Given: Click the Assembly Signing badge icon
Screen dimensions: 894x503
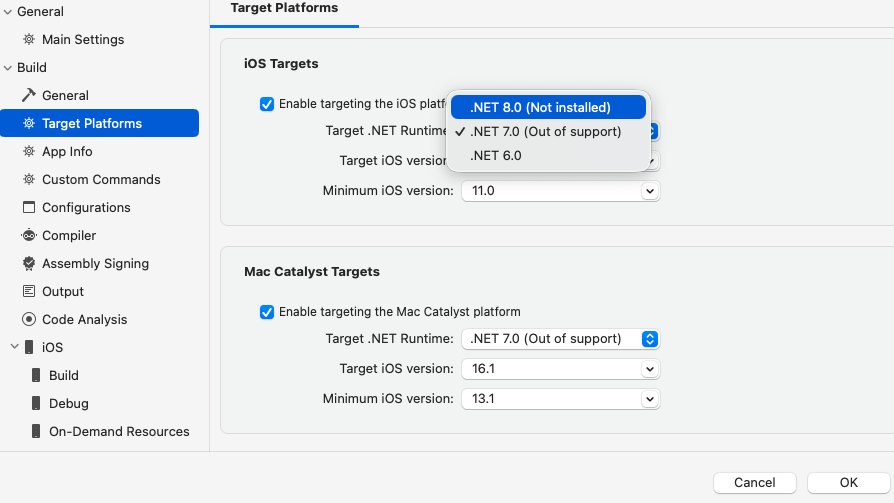Looking at the screenshot, I should [x=29, y=264].
